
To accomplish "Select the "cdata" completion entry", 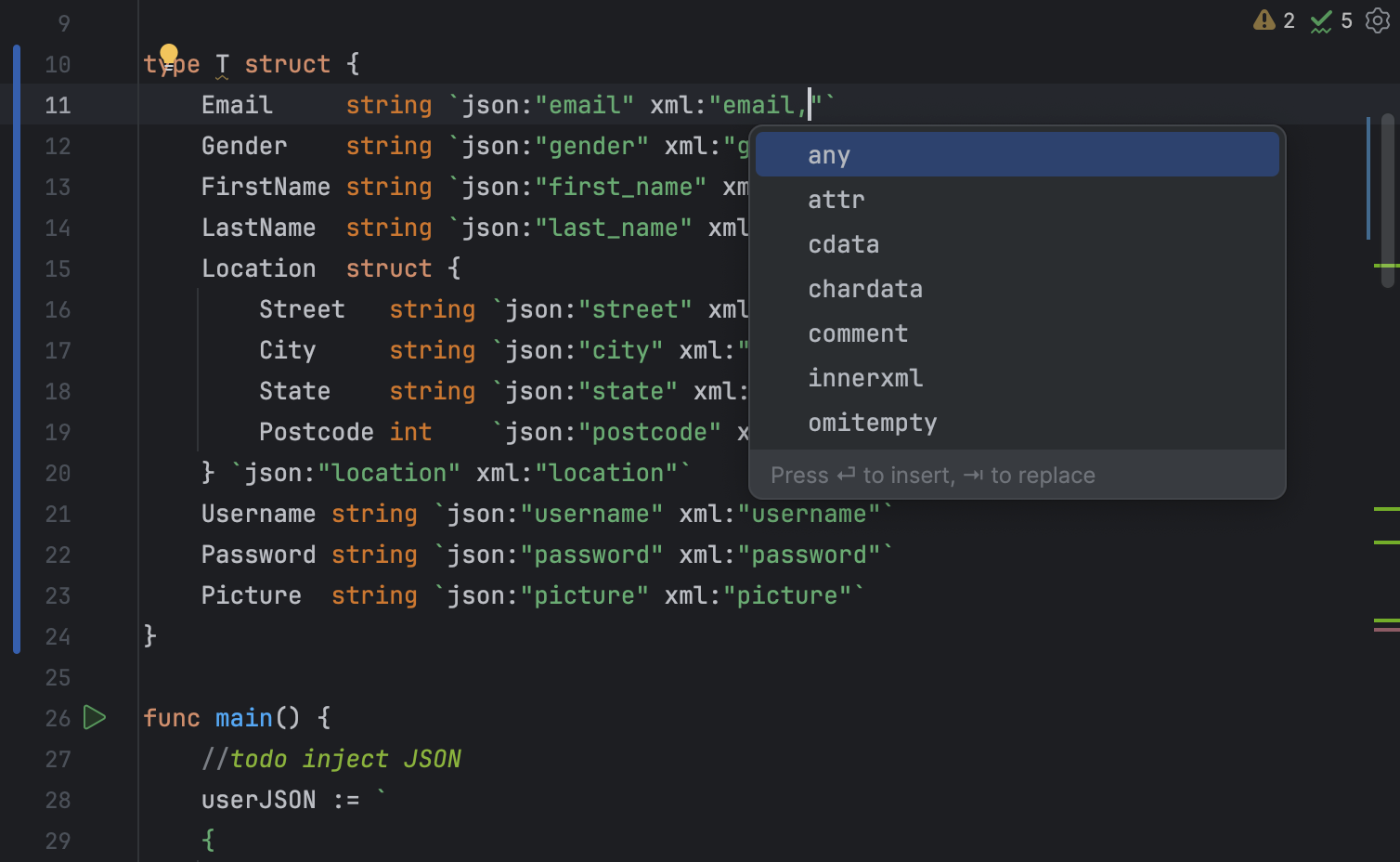I will [843, 243].
